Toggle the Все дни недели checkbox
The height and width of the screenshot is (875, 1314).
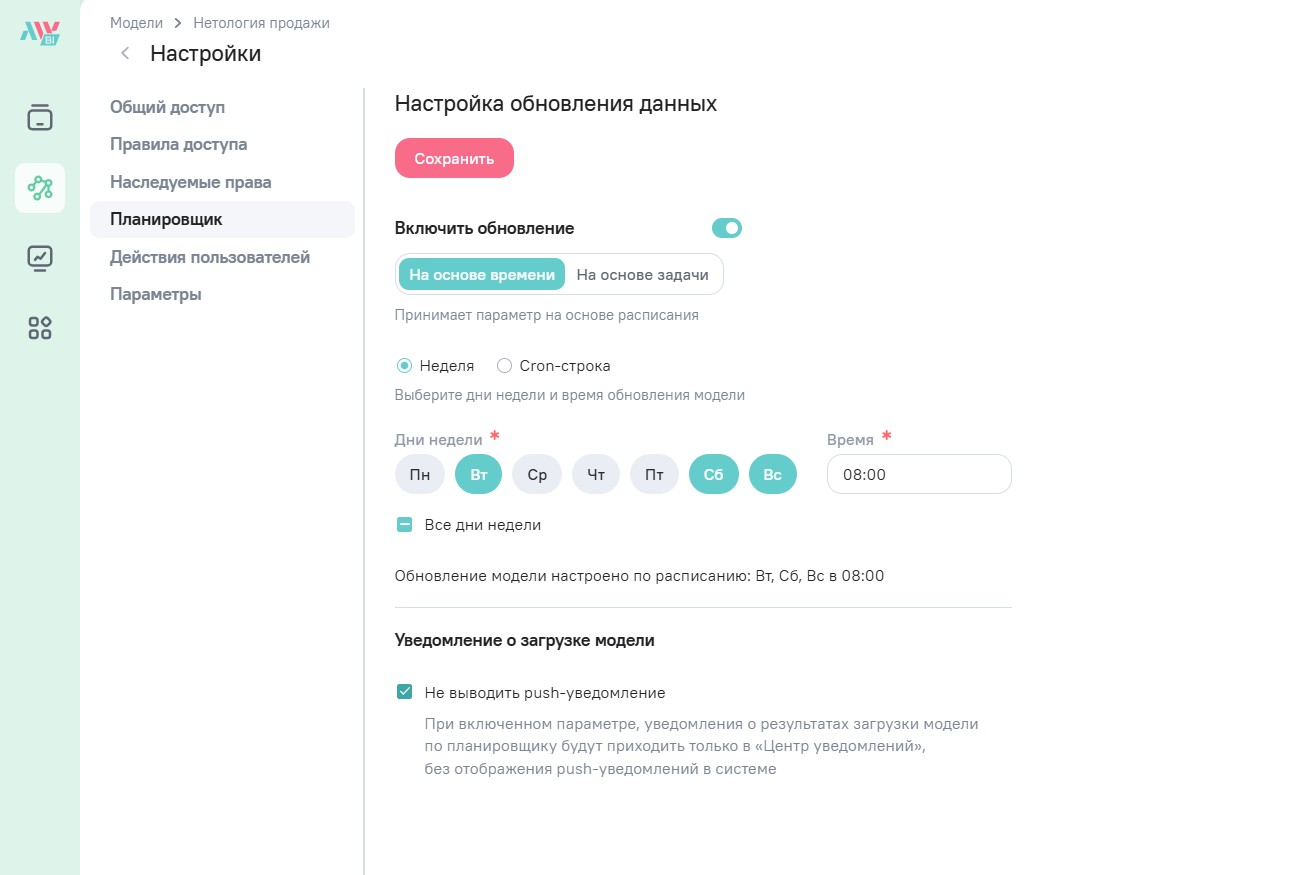click(405, 525)
